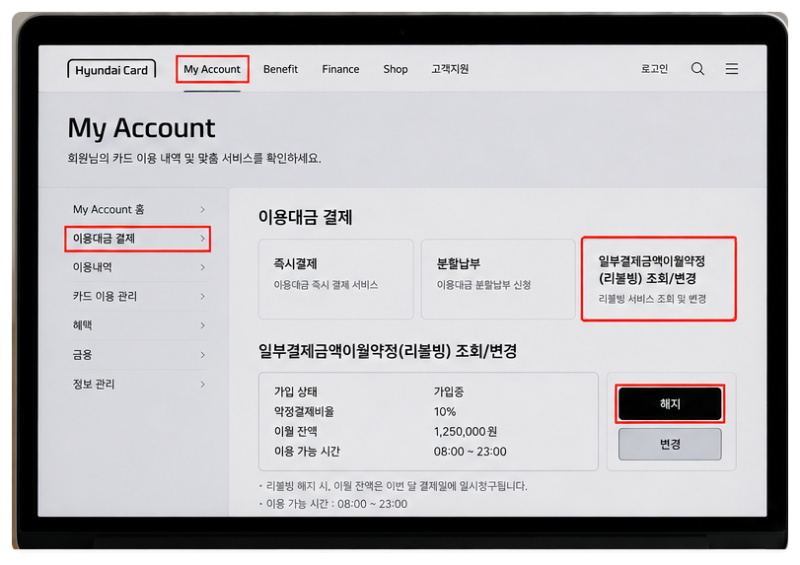Image resolution: width=800 pixels, height=565 pixels.
Task: Open the 고객지원 menu
Action: pyautogui.click(x=449, y=69)
